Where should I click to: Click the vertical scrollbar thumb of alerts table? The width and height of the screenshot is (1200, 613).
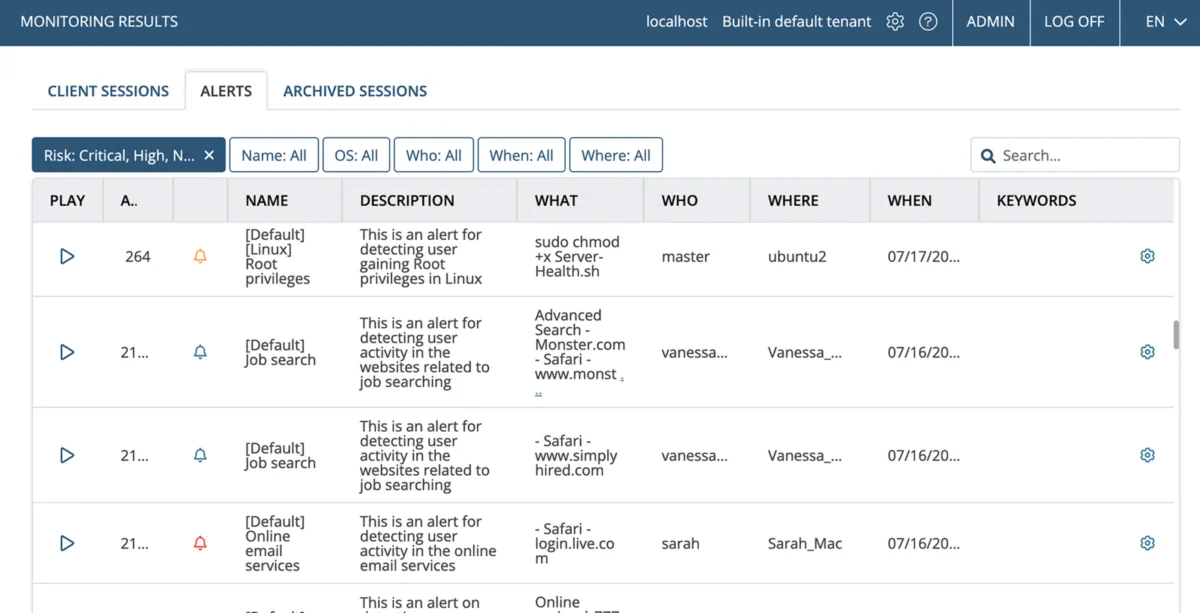point(1176,335)
